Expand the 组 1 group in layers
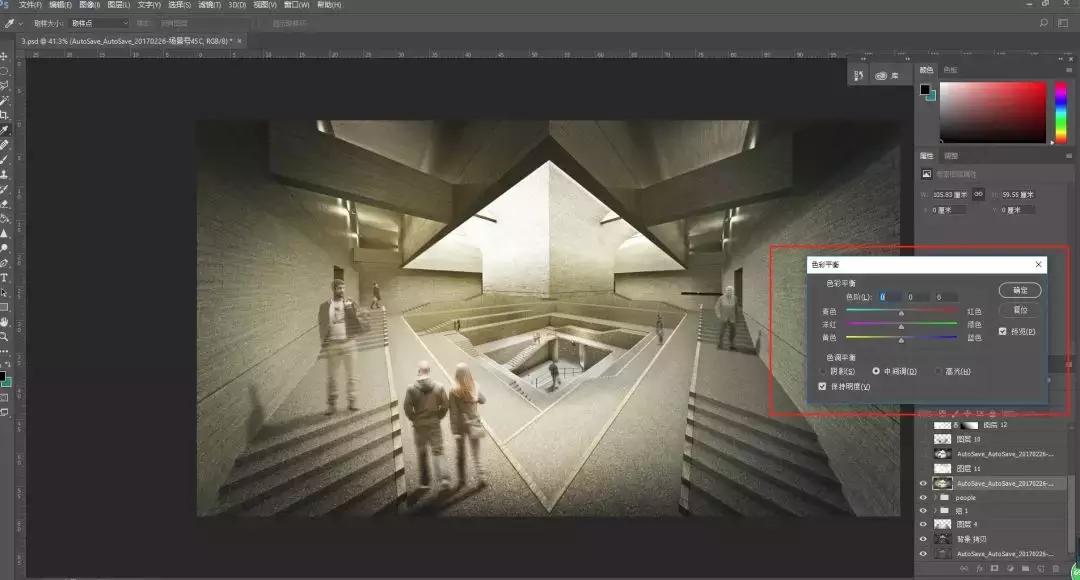 (x=935, y=510)
